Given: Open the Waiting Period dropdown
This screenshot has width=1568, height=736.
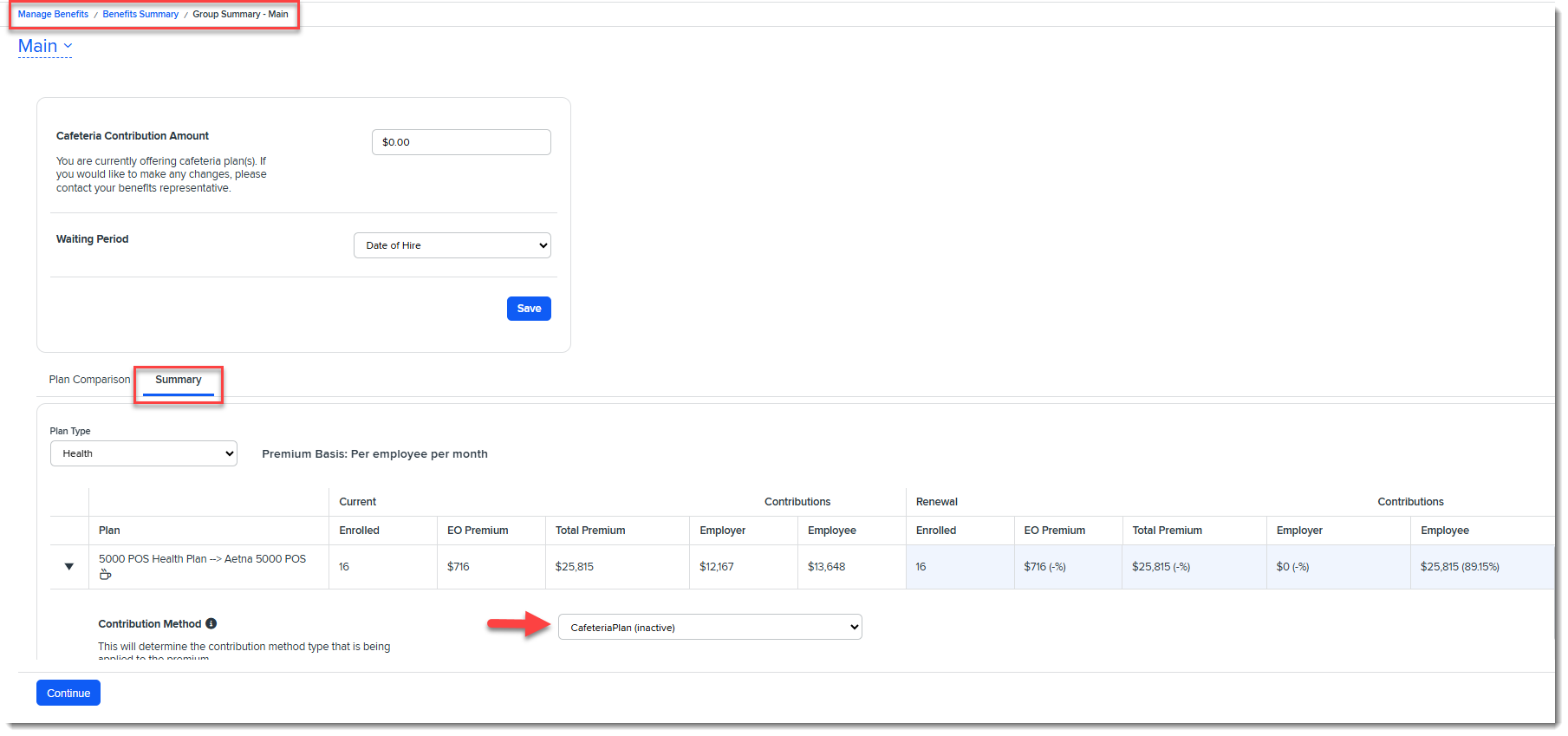Looking at the screenshot, I should click(x=452, y=245).
